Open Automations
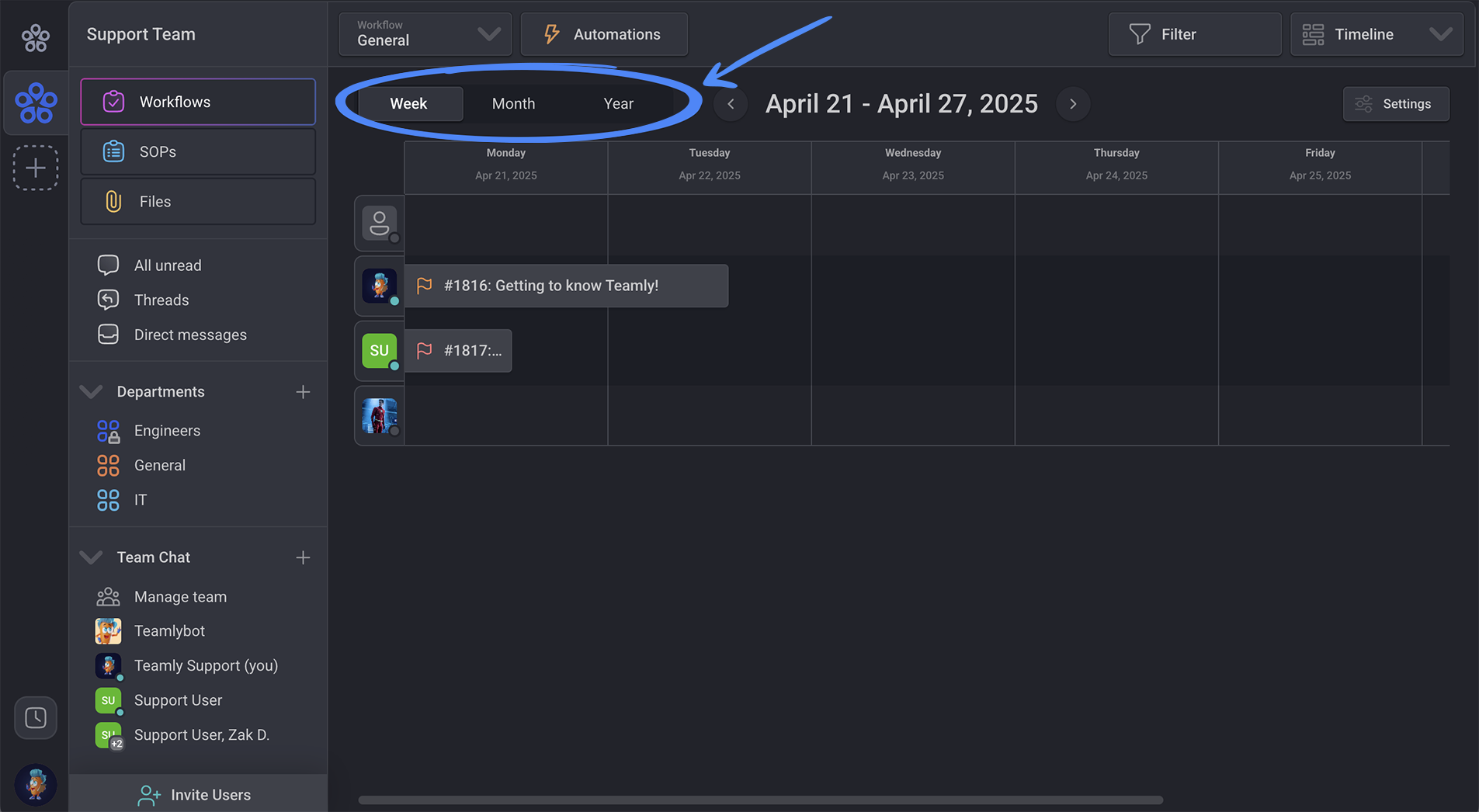The height and width of the screenshot is (812, 1479). click(604, 34)
